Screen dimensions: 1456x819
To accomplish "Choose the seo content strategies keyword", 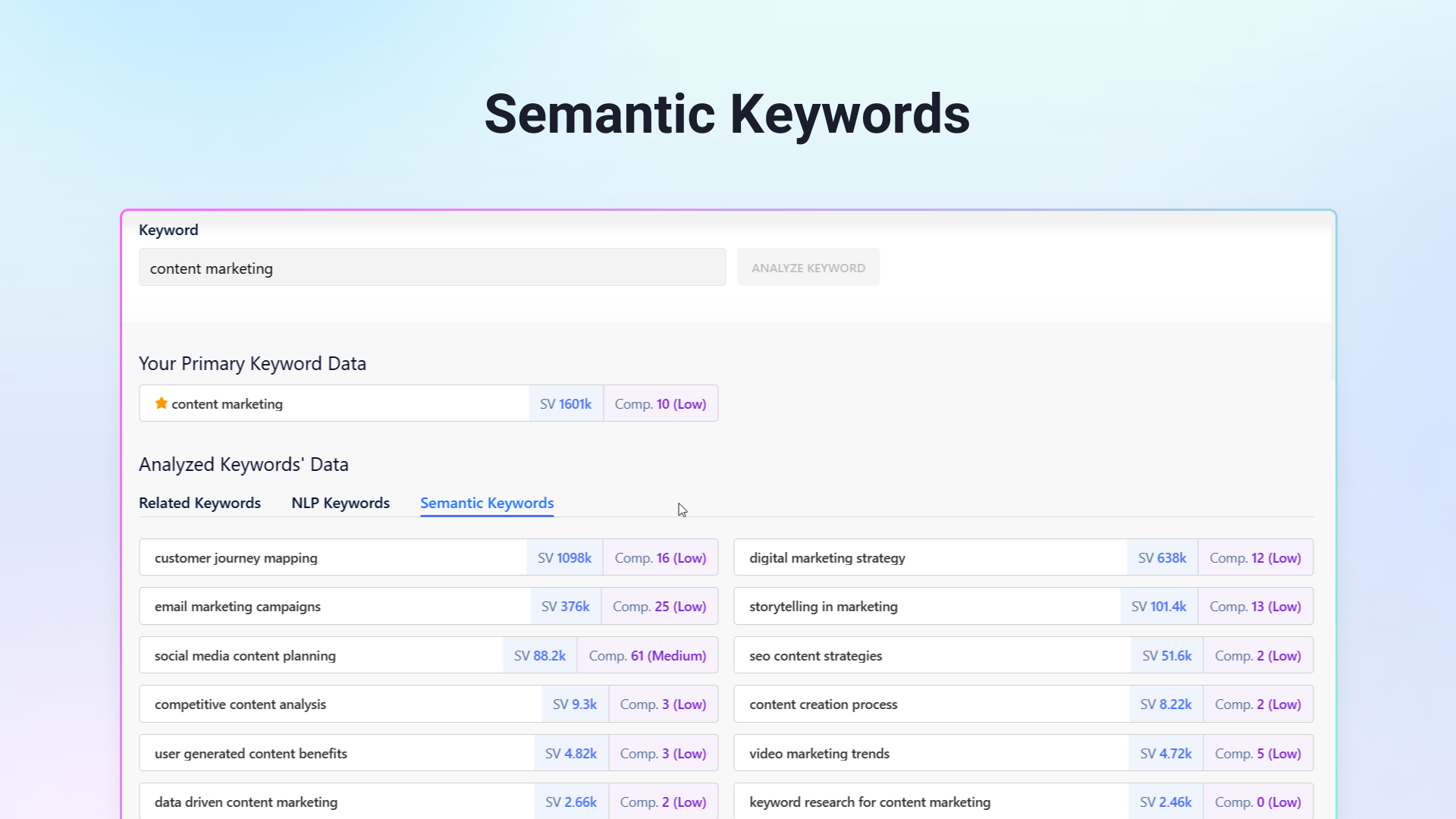I will point(815,656).
